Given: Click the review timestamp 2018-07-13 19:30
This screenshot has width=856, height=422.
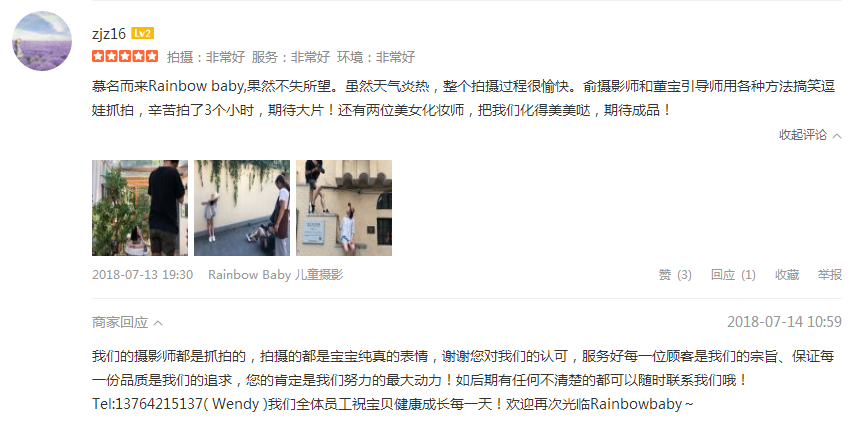Looking at the screenshot, I should point(142,275).
